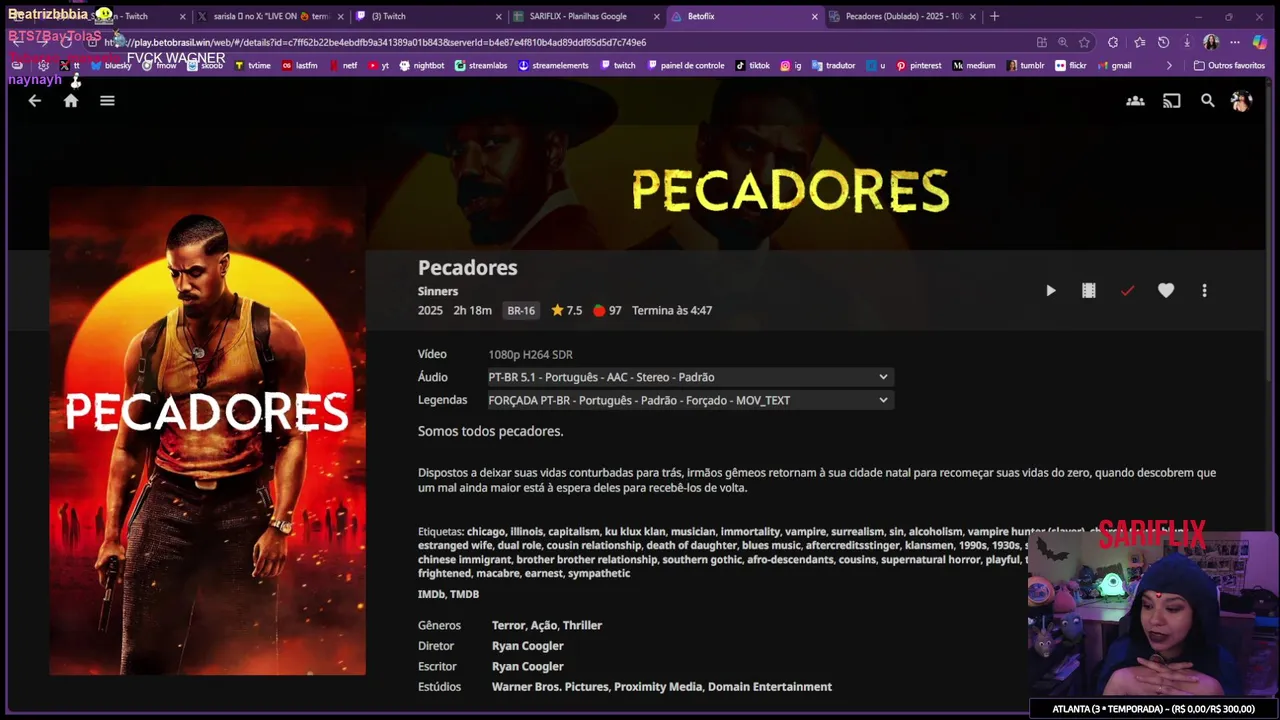Click the 'chicago' tag
1280x720 pixels.
[486, 532]
